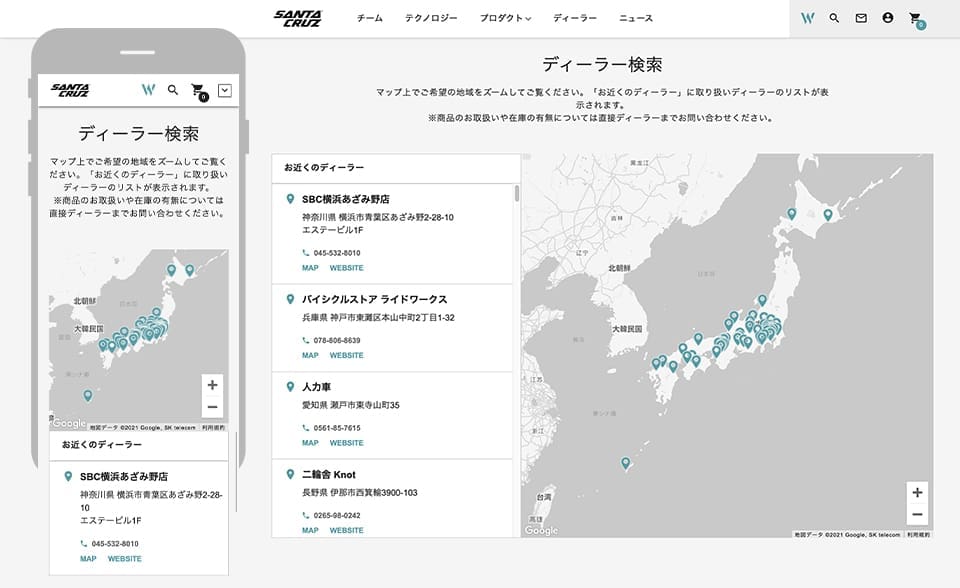Image resolution: width=960 pixels, height=588 pixels.
Task: Tap the cart icon in mobile preview
Action: click(199, 91)
